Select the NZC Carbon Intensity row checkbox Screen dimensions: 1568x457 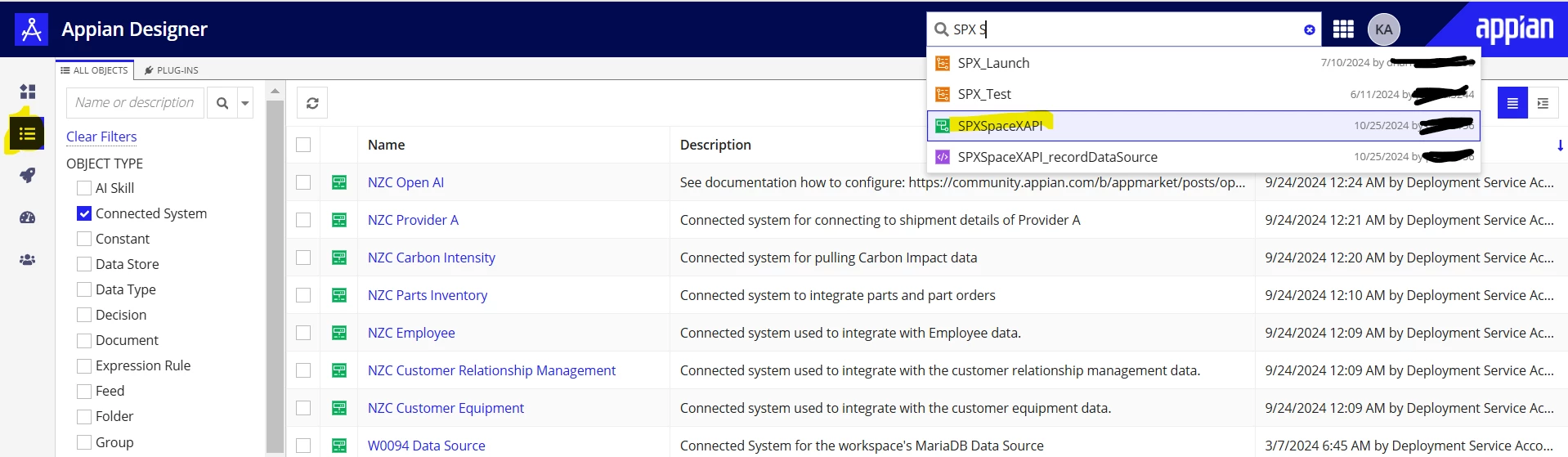pos(303,258)
